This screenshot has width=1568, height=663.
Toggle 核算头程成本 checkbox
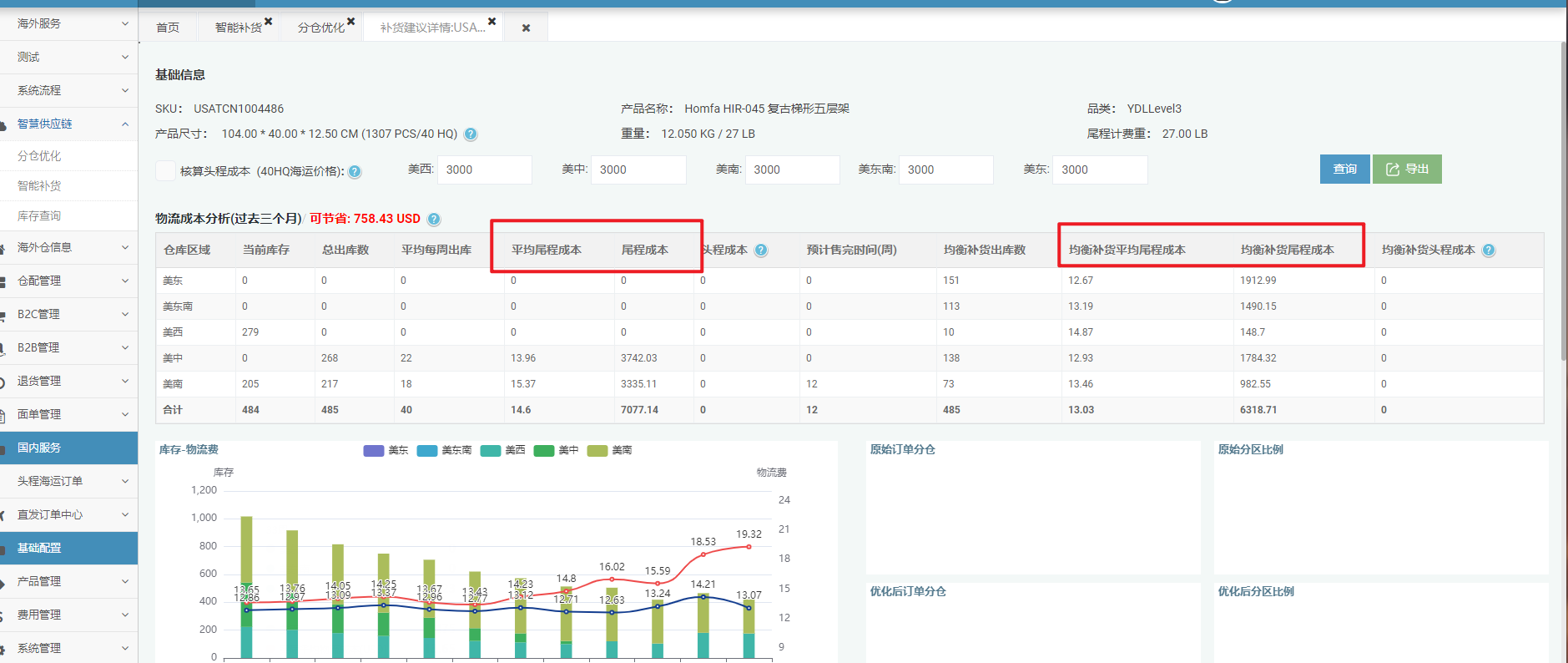click(165, 171)
